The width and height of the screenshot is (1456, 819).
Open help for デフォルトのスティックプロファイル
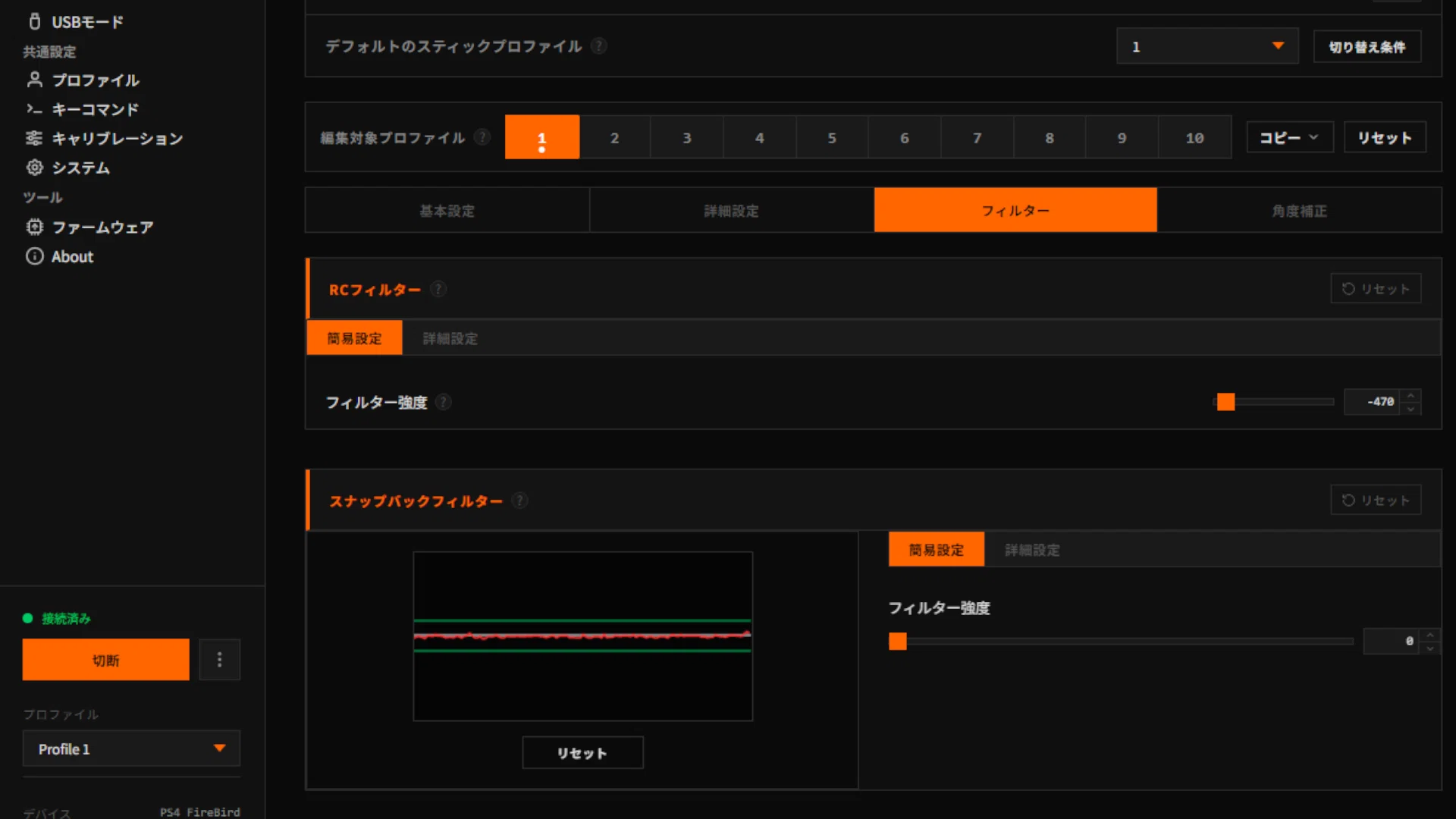tap(598, 45)
